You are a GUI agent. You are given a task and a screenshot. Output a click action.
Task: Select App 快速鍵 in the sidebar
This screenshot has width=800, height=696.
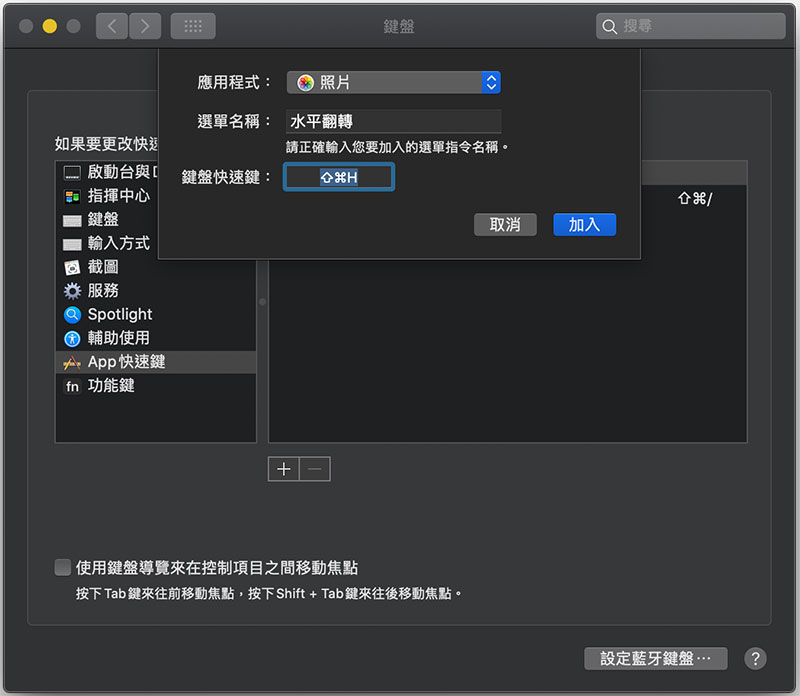tap(126, 362)
